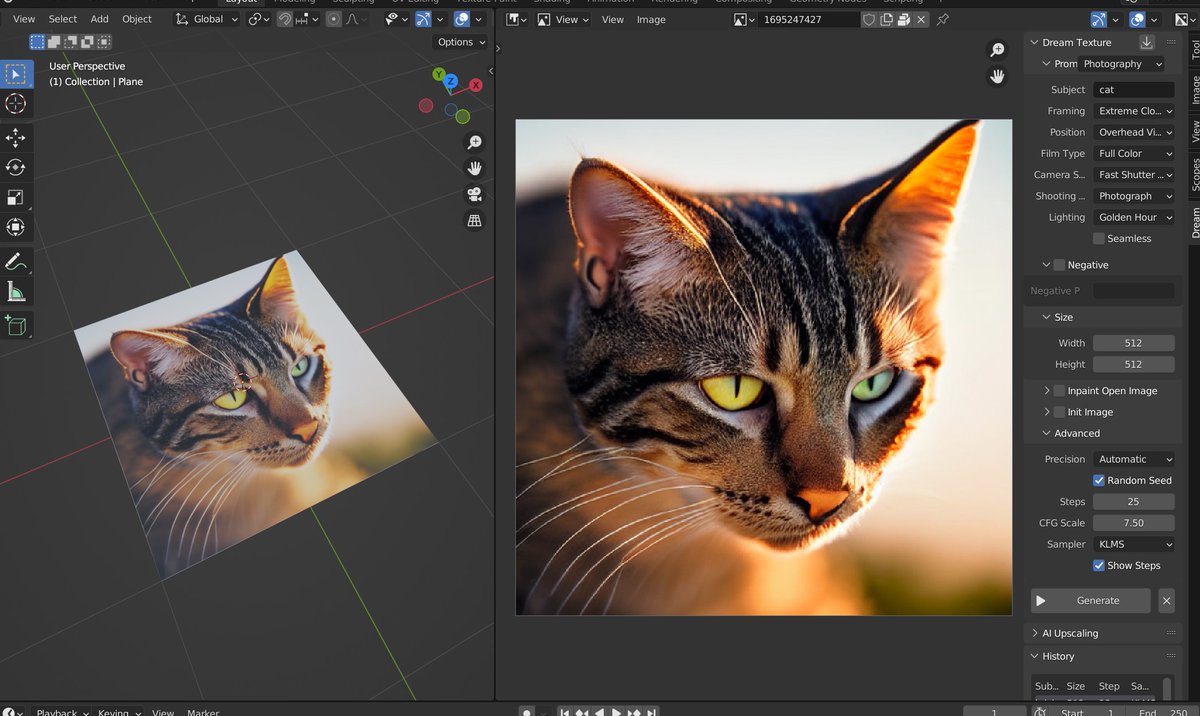
Task: Unlink the image with the X icon
Action: pos(921,19)
